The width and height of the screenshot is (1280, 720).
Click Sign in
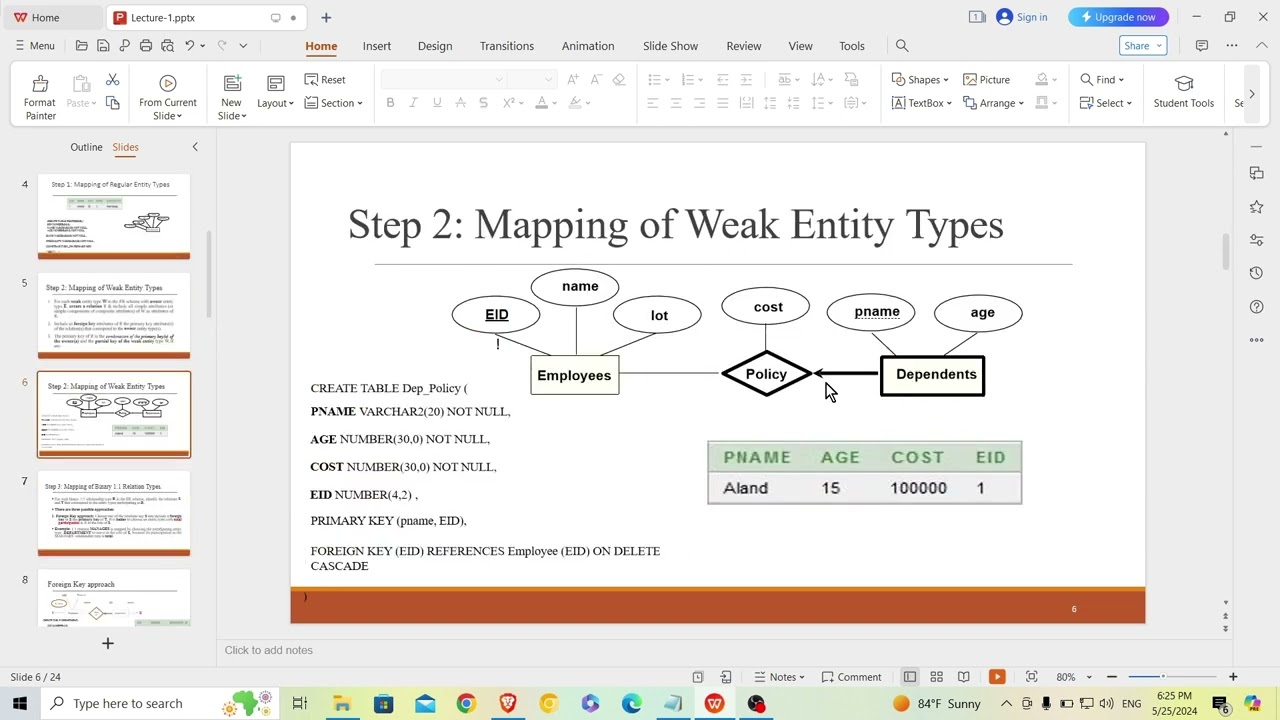click(1022, 17)
